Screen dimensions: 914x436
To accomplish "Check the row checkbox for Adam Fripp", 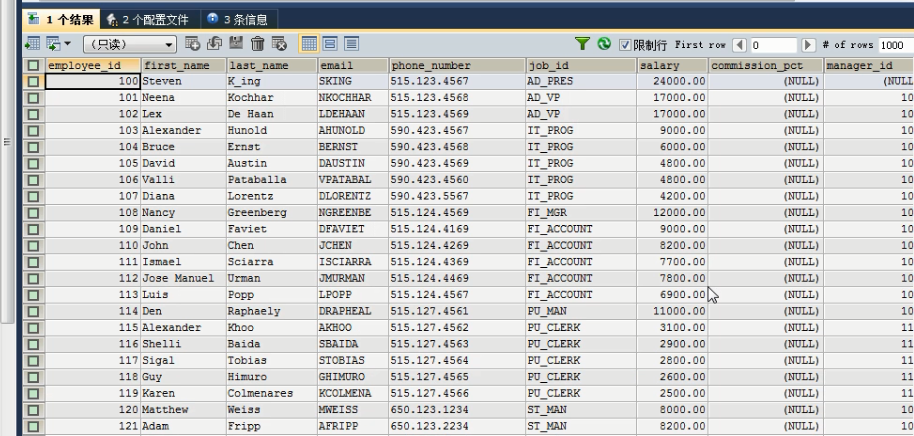I will coord(33,426).
